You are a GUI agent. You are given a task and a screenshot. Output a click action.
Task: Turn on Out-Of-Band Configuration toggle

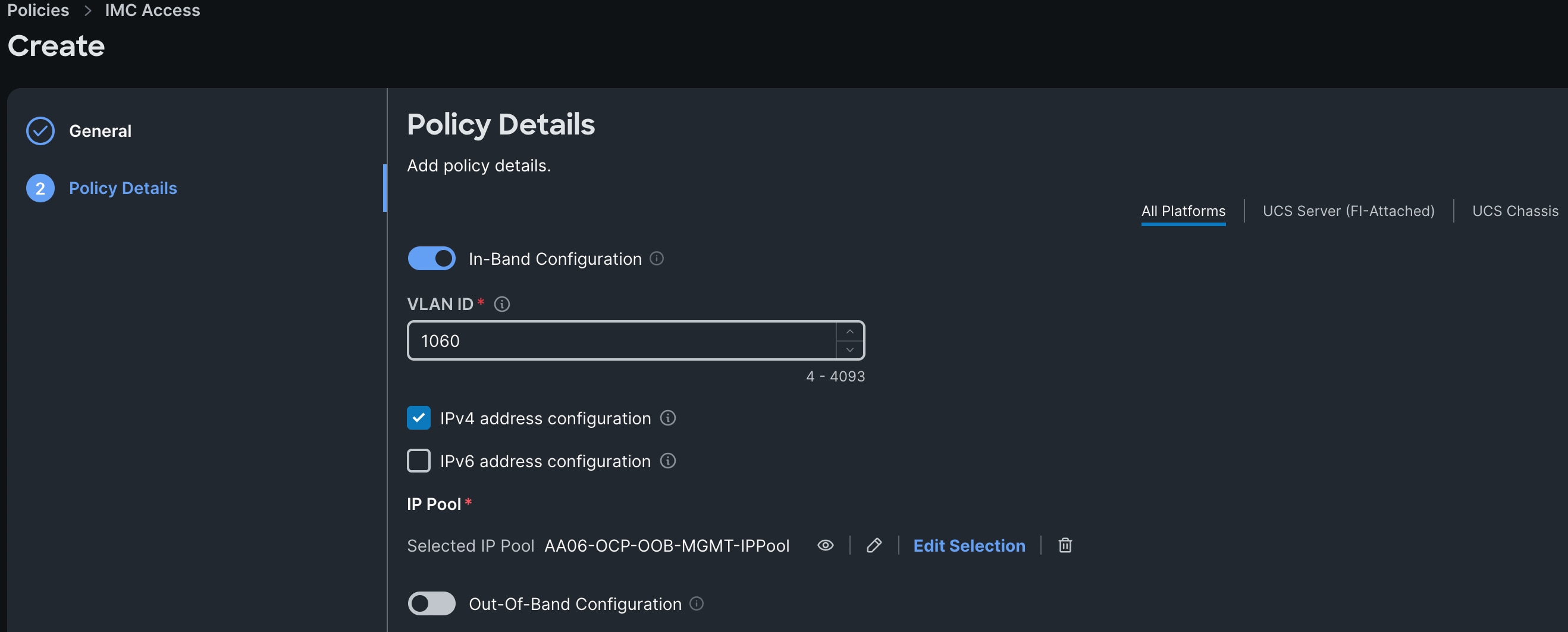(432, 603)
